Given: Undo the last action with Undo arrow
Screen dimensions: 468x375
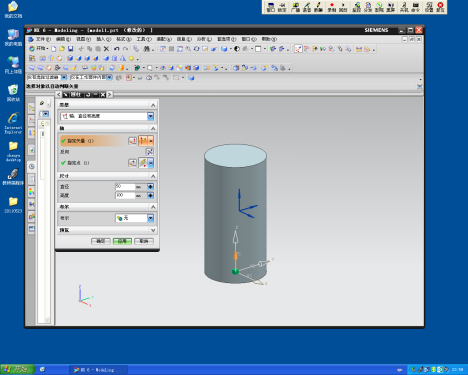Looking at the screenshot, I should (117, 49).
